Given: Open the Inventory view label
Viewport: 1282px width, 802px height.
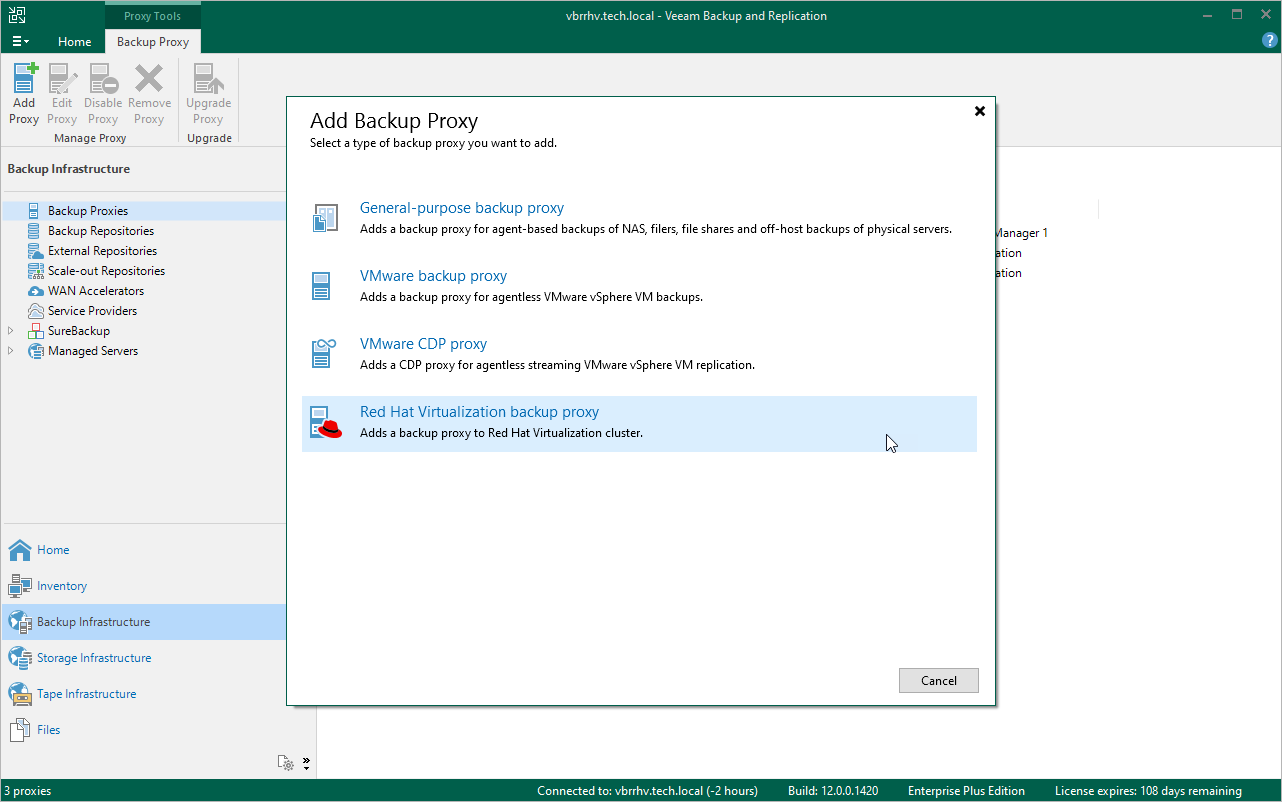Looking at the screenshot, I should click(62, 586).
